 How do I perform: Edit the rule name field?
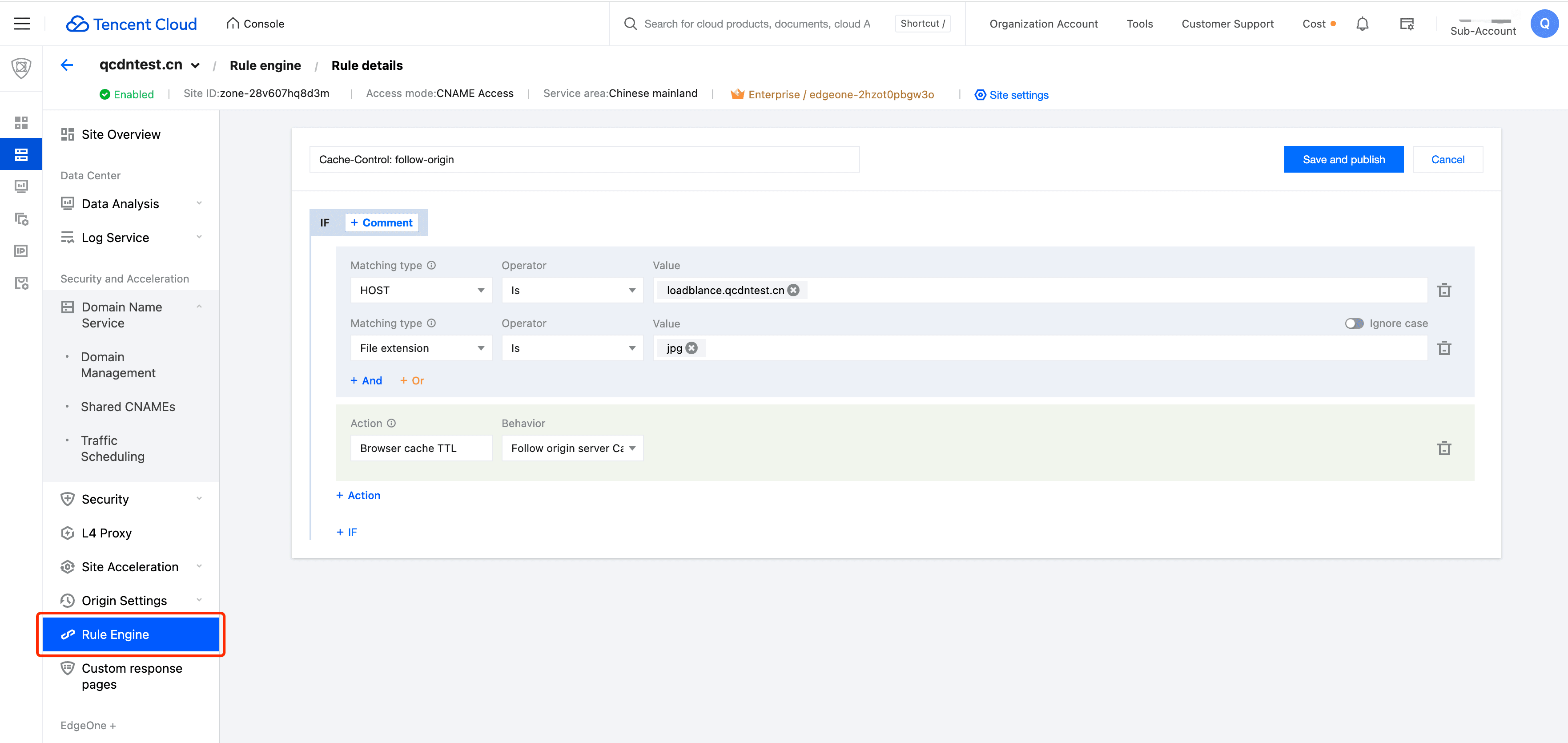(584, 160)
